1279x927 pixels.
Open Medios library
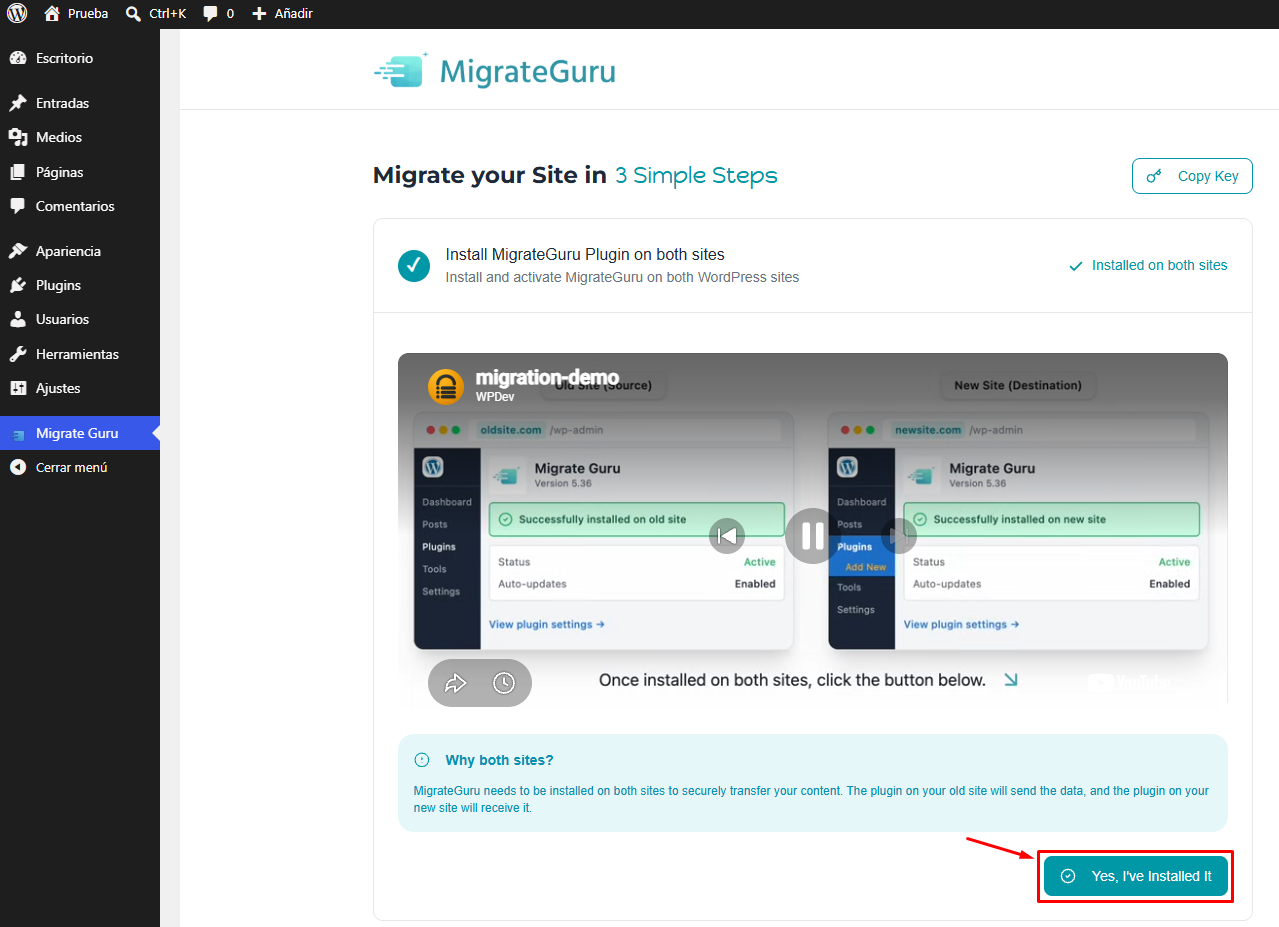tap(80, 137)
